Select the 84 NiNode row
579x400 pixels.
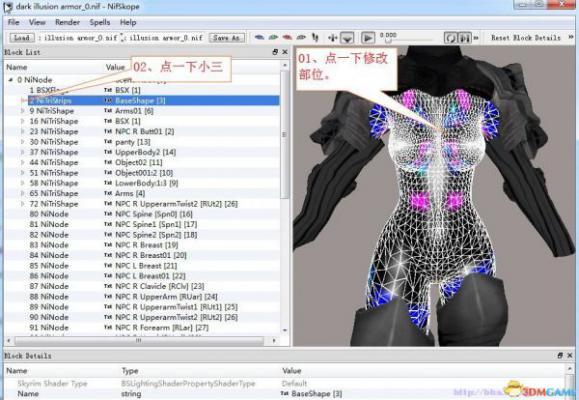142,255
